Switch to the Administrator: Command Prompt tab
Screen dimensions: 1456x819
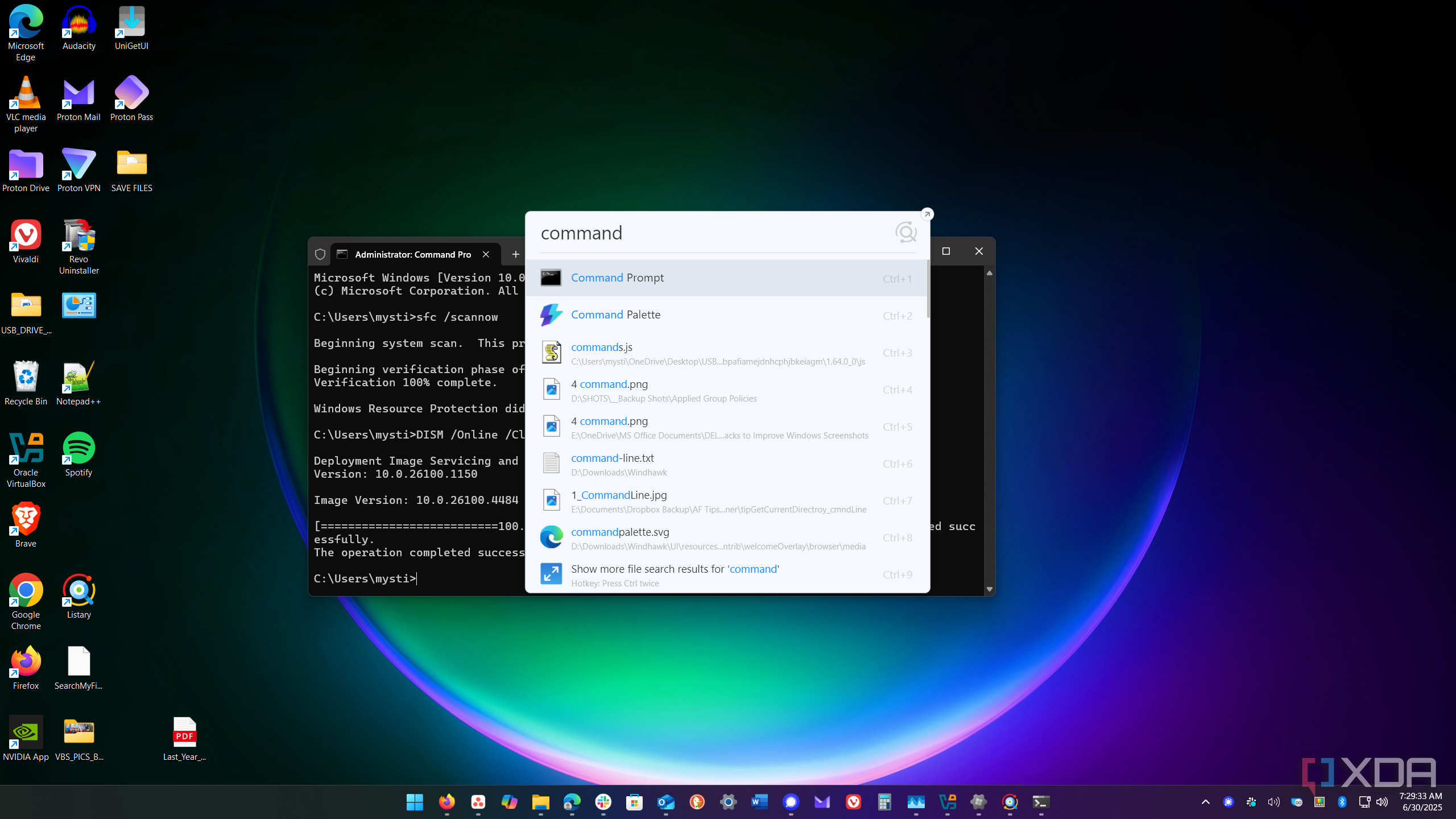413,254
